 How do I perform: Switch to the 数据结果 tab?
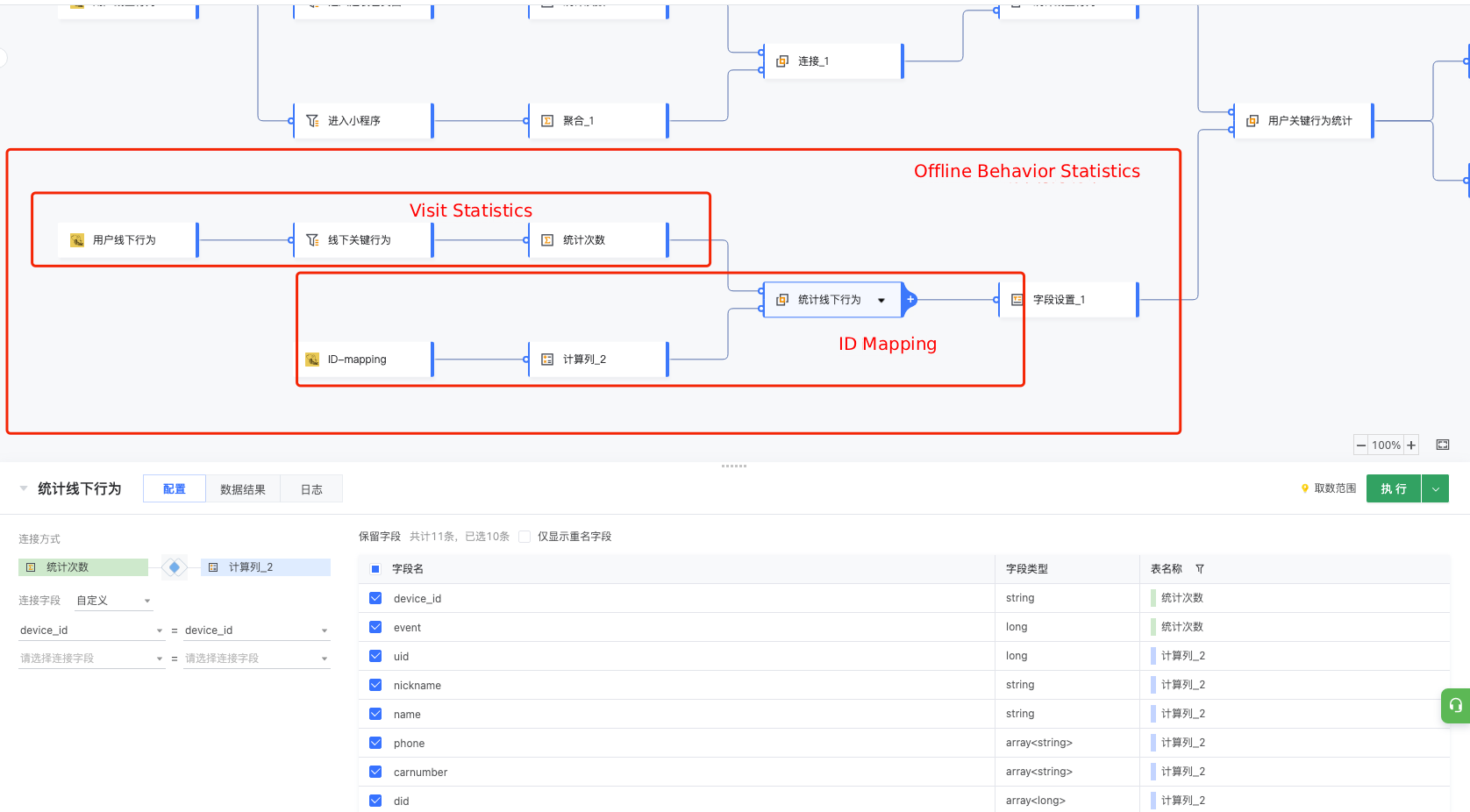pyautogui.click(x=243, y=489)
